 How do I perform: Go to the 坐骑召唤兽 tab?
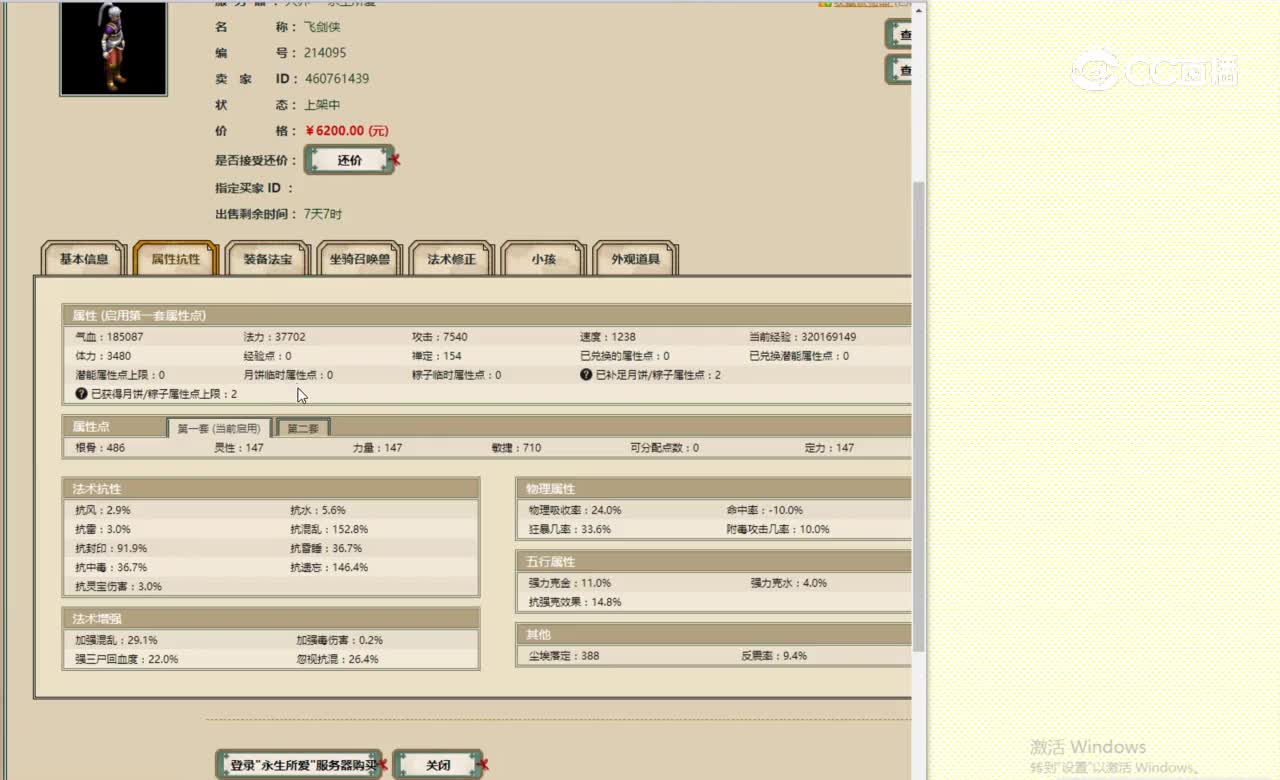click(x=360, y=259)
